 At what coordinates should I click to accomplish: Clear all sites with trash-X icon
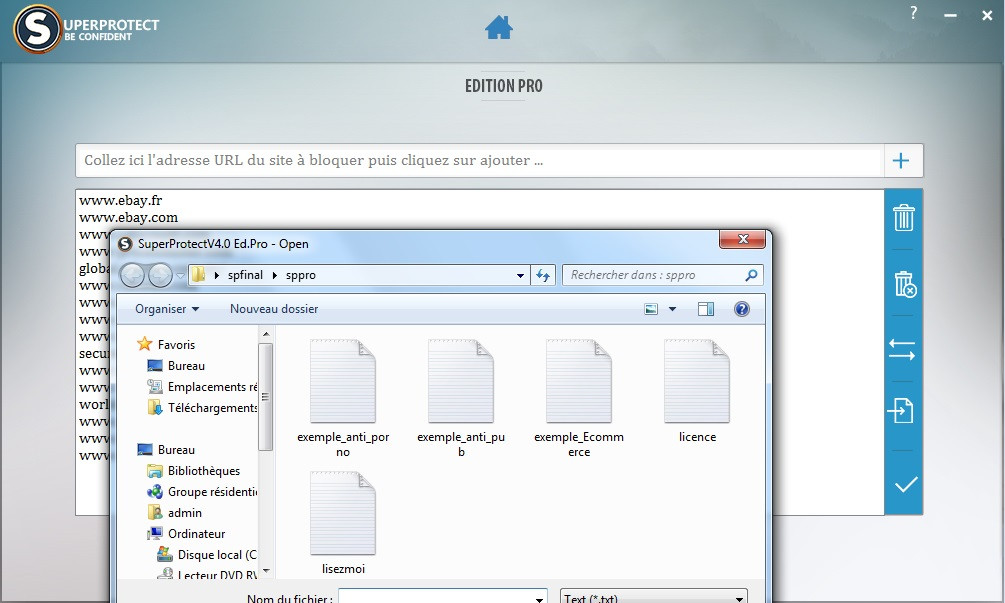point(904,284)
